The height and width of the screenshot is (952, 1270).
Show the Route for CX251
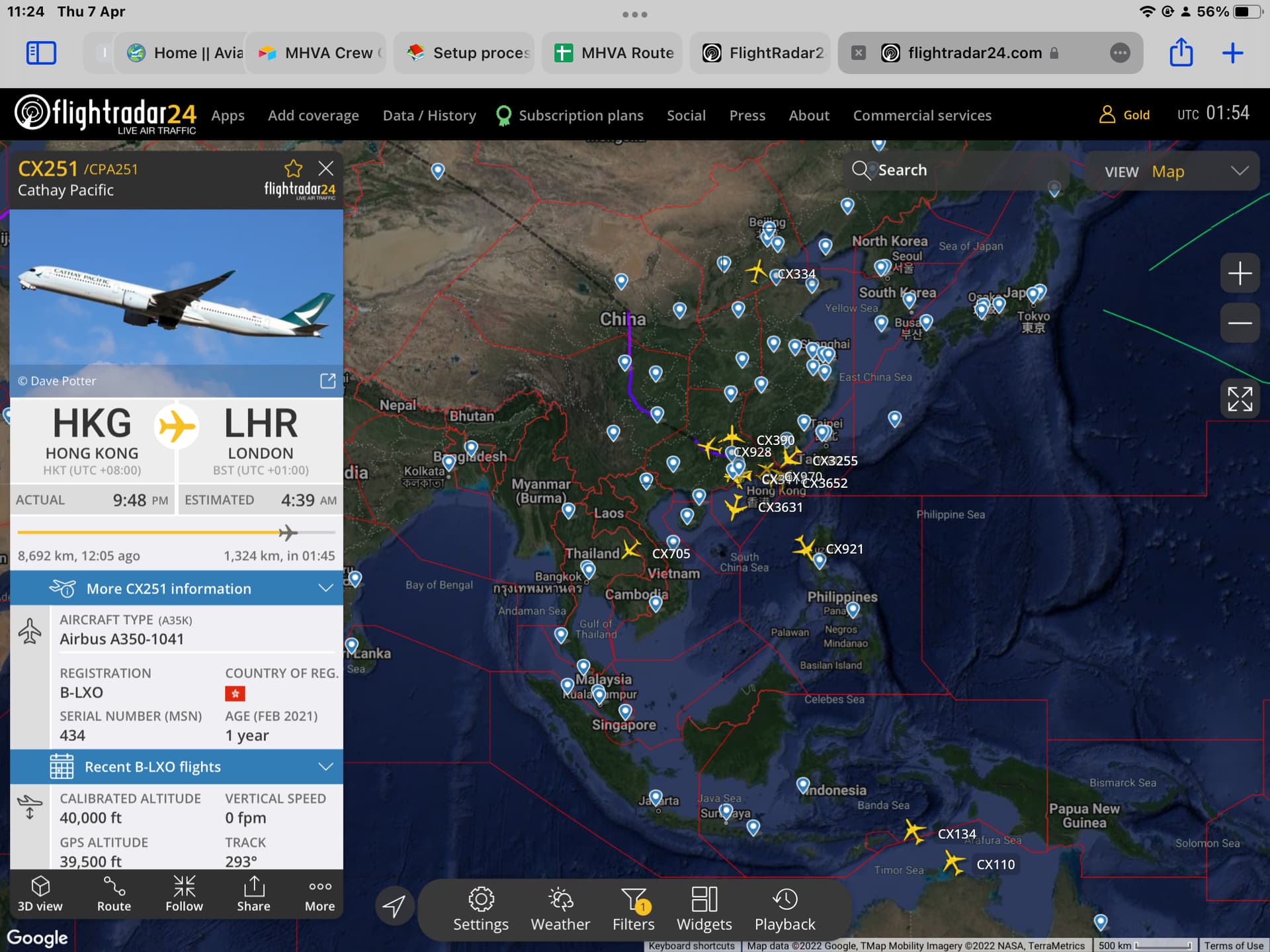(x=114, y=893)
